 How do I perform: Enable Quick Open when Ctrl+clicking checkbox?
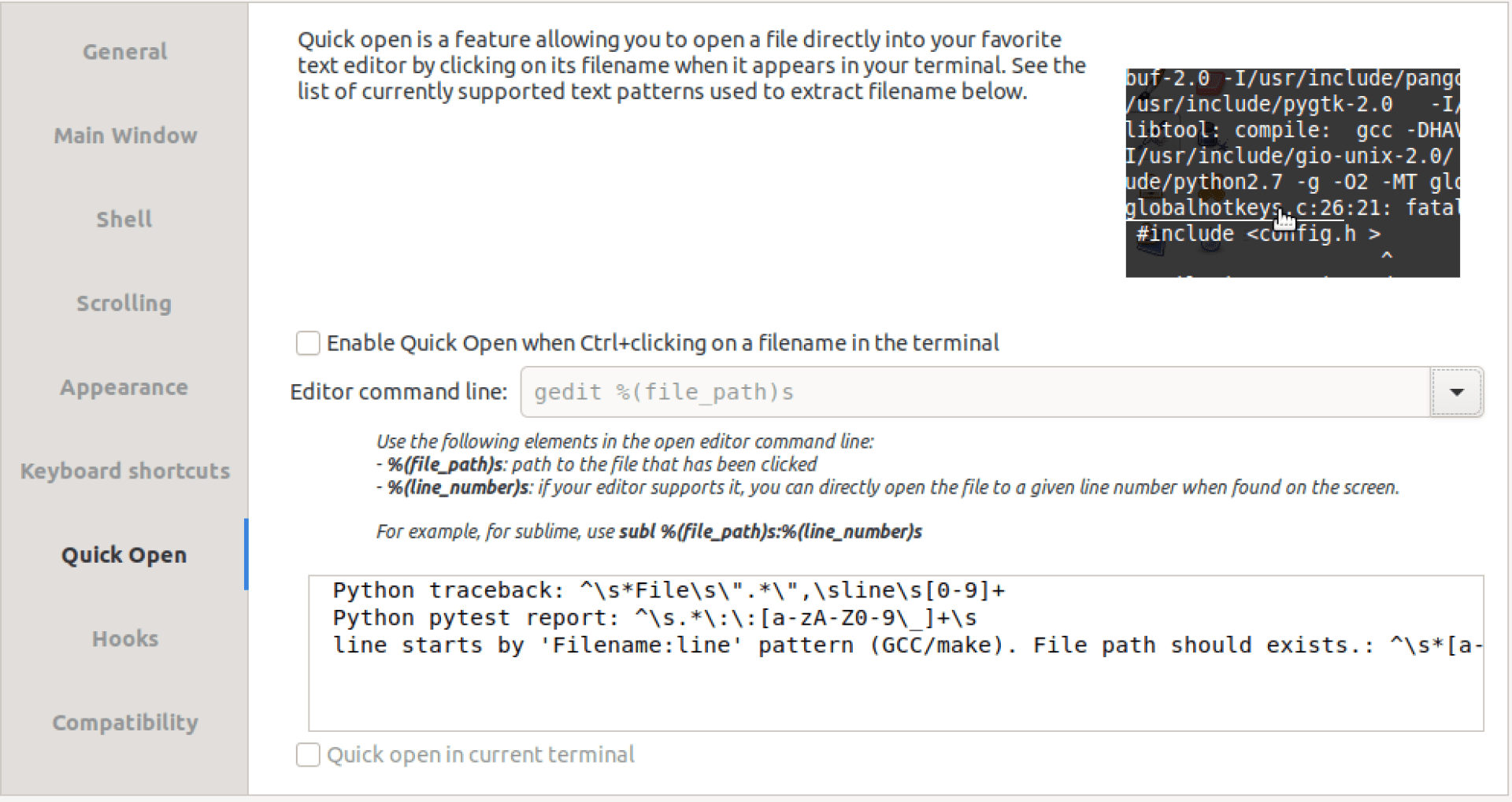click(x=307, y=342)
